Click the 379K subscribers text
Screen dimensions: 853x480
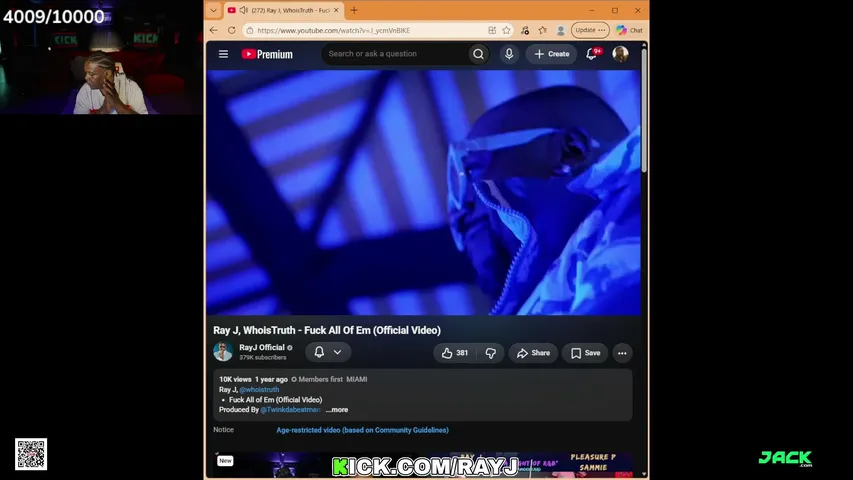263,358
